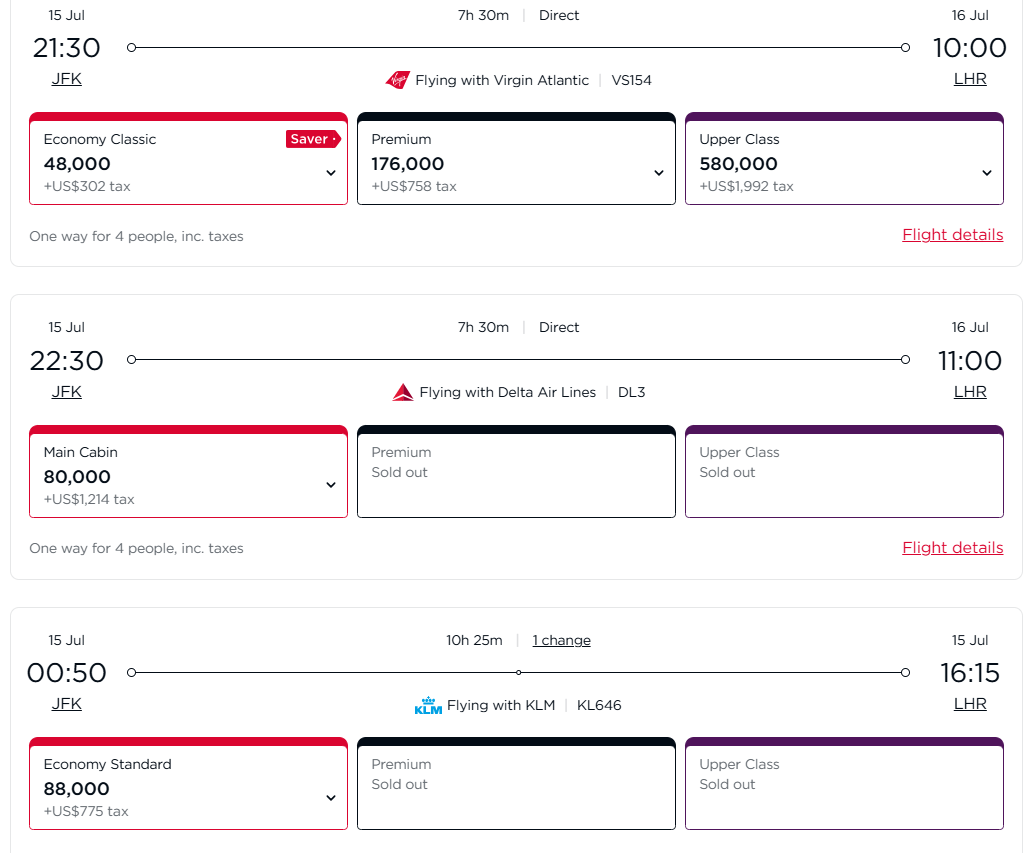Click the Delta Air Lines logo icon
Screen dimensions: 1032x853
tap(403, 392)
